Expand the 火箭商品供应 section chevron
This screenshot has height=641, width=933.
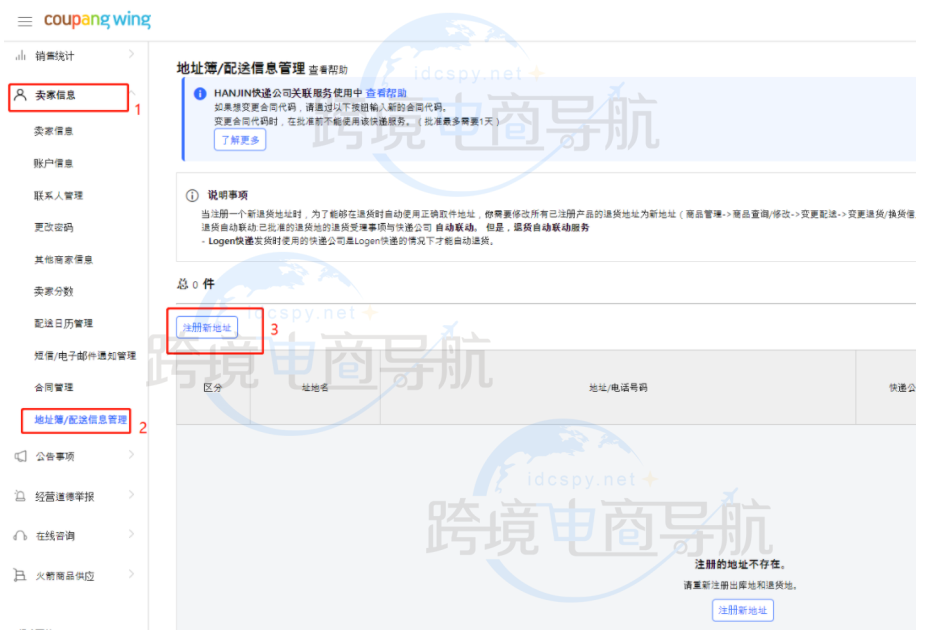tap(131, 575)
